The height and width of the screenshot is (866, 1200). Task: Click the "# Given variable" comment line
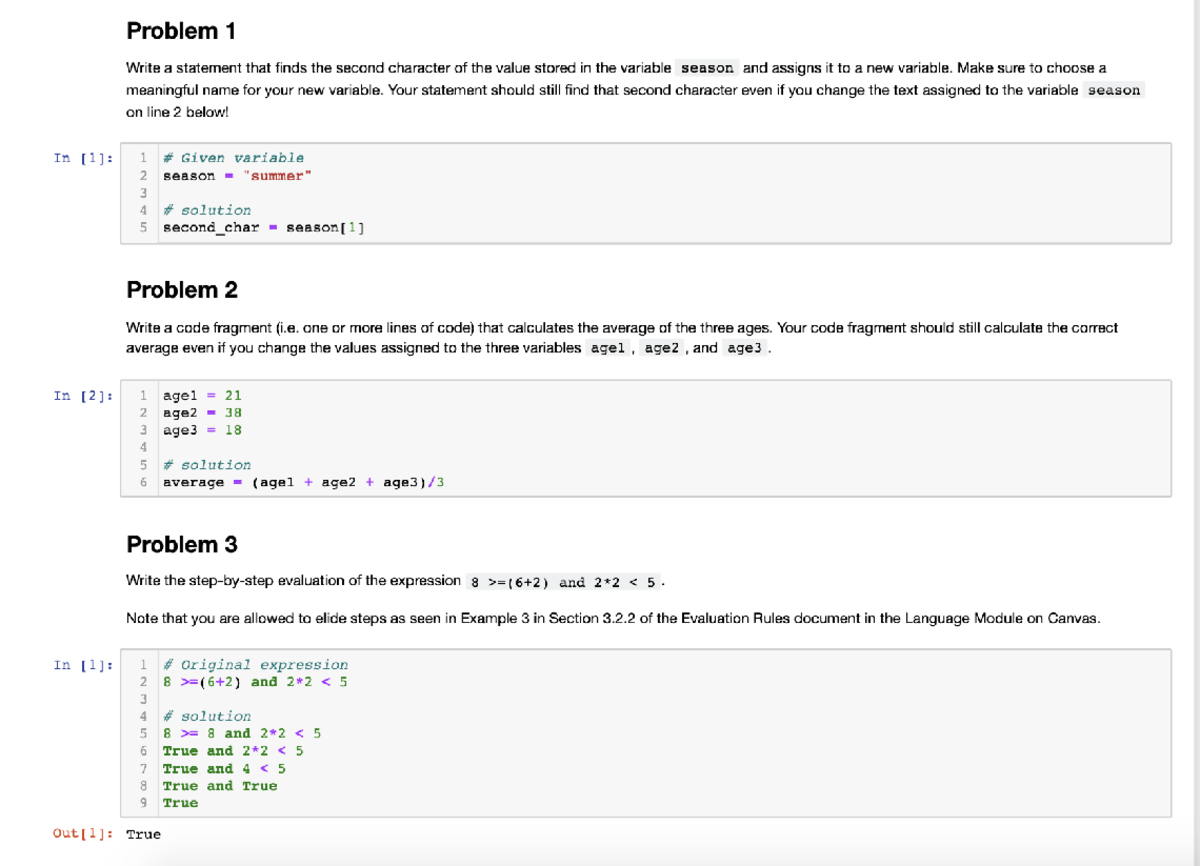tap(233, 158)
